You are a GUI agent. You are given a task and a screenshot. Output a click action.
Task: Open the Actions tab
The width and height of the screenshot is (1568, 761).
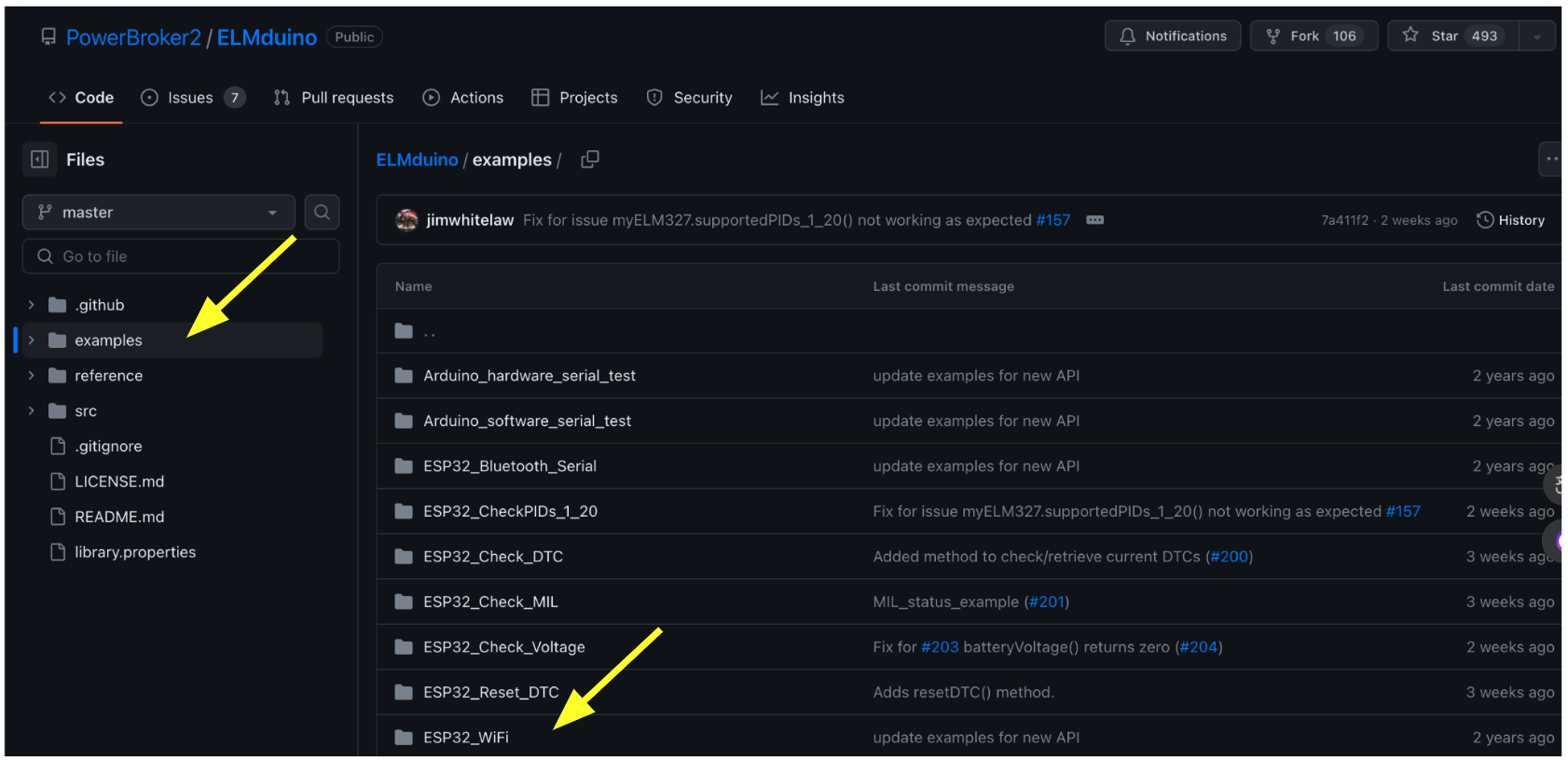463,98
